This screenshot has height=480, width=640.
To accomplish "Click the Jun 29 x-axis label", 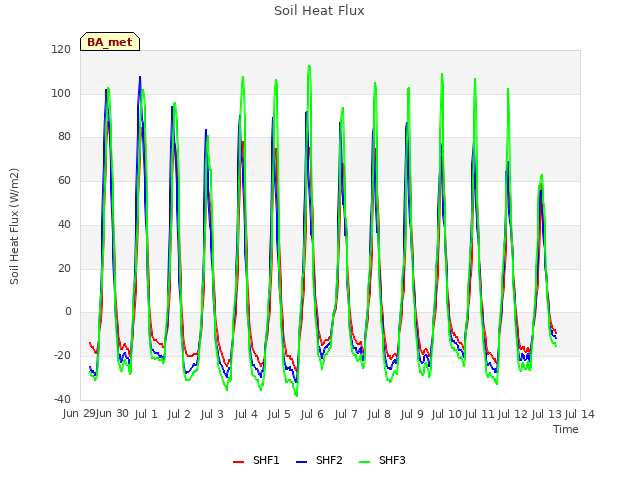I will coord(79,414).
